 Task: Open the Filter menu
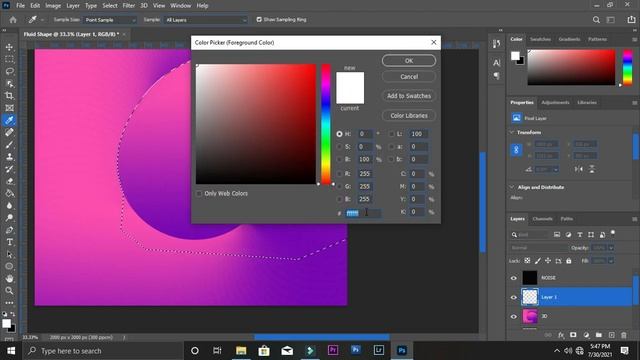(129, 6)
